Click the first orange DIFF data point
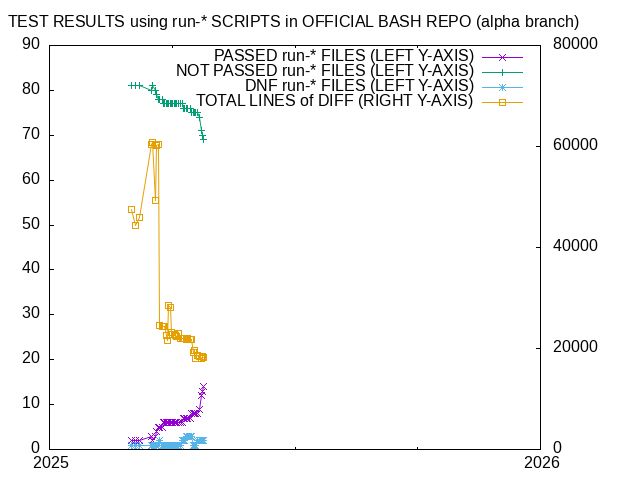640x480 pixels. pyautogui.click(x=131, y=209)
